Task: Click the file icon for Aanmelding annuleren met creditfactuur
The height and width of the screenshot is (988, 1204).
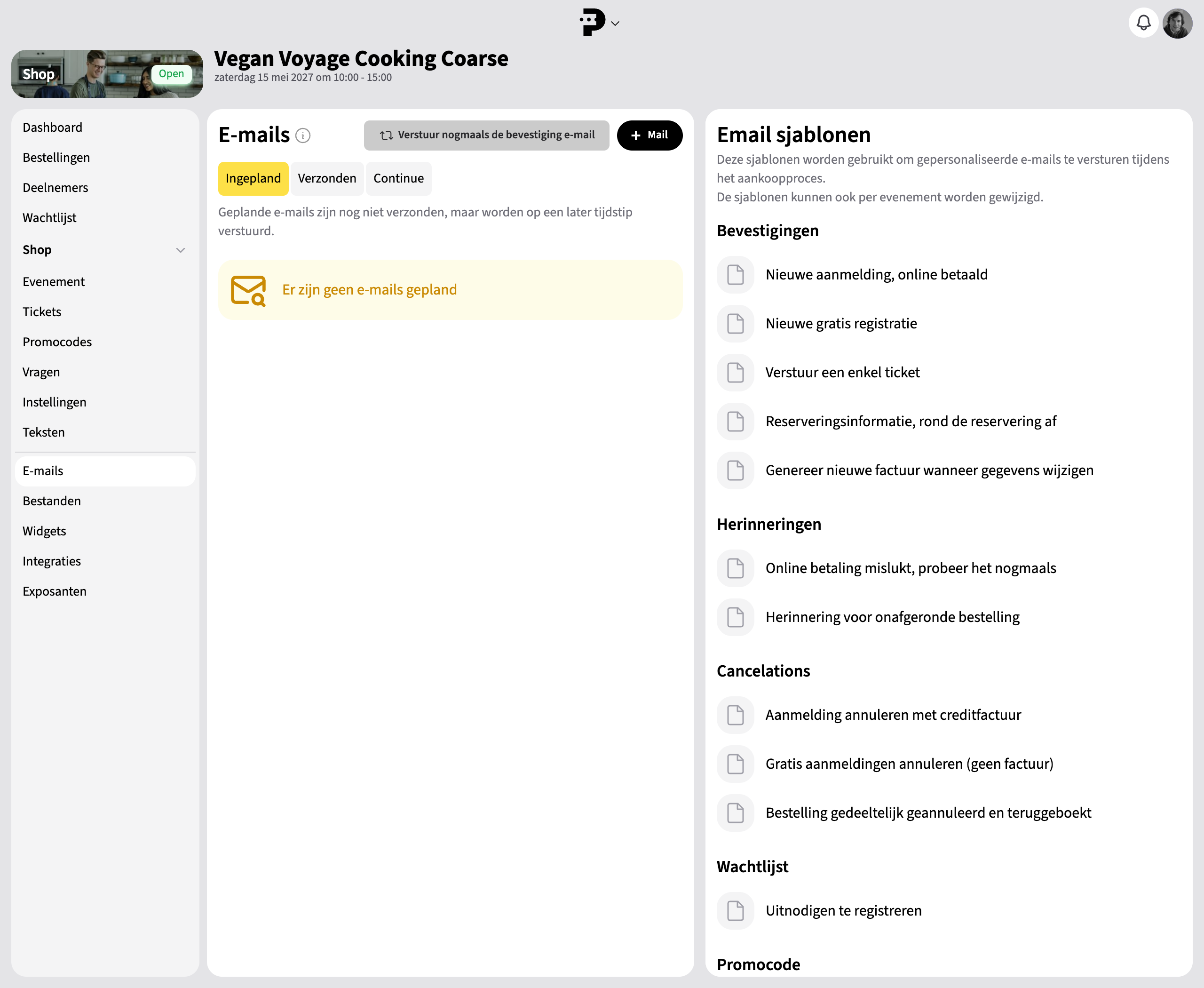Action: tap(736, 716)
